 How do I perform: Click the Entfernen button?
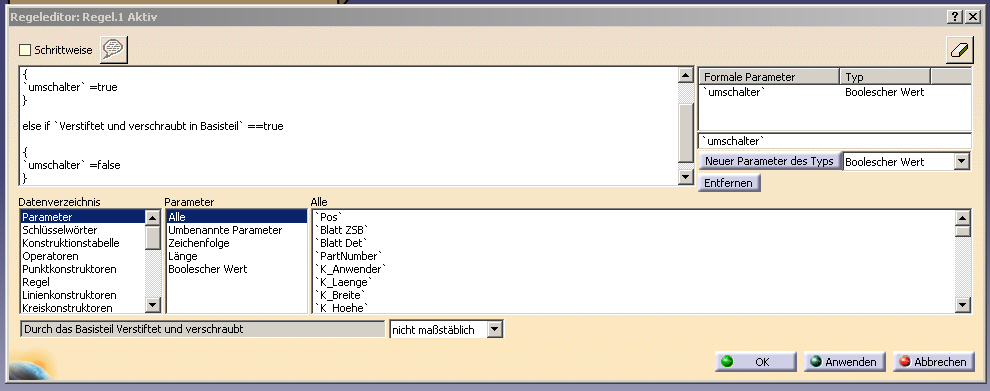[729, 183]
